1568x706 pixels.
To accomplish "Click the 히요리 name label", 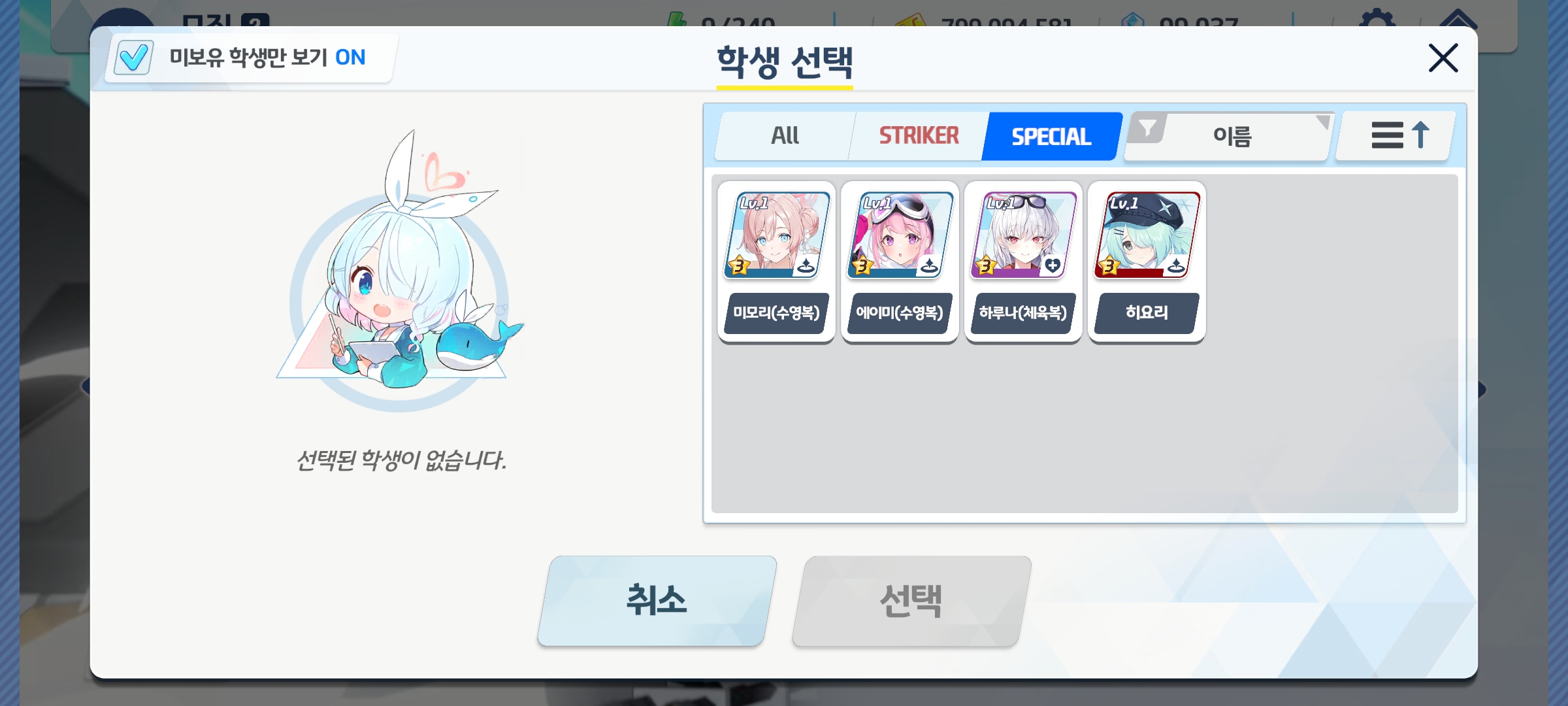I will 1147,313.
